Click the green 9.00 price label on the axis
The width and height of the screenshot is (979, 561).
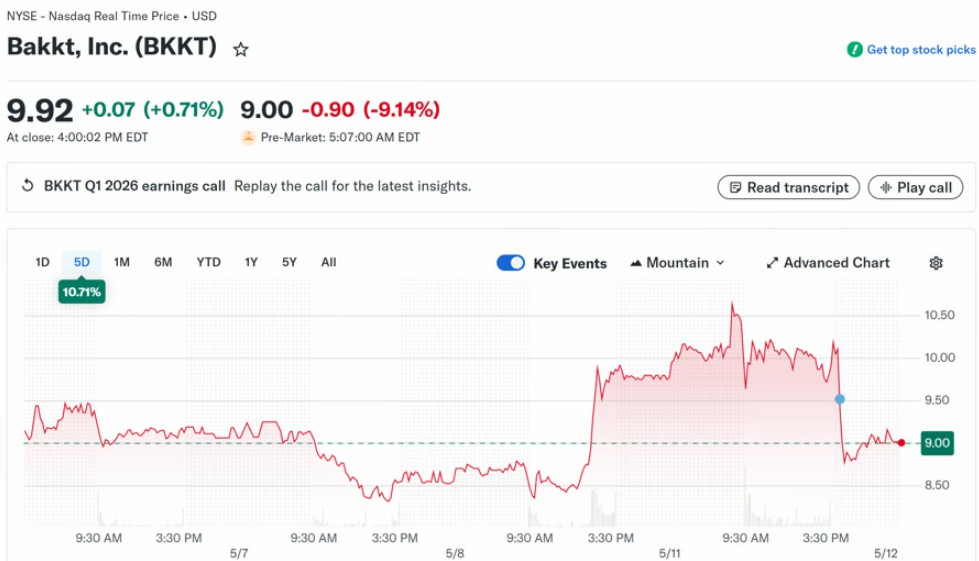937,443
